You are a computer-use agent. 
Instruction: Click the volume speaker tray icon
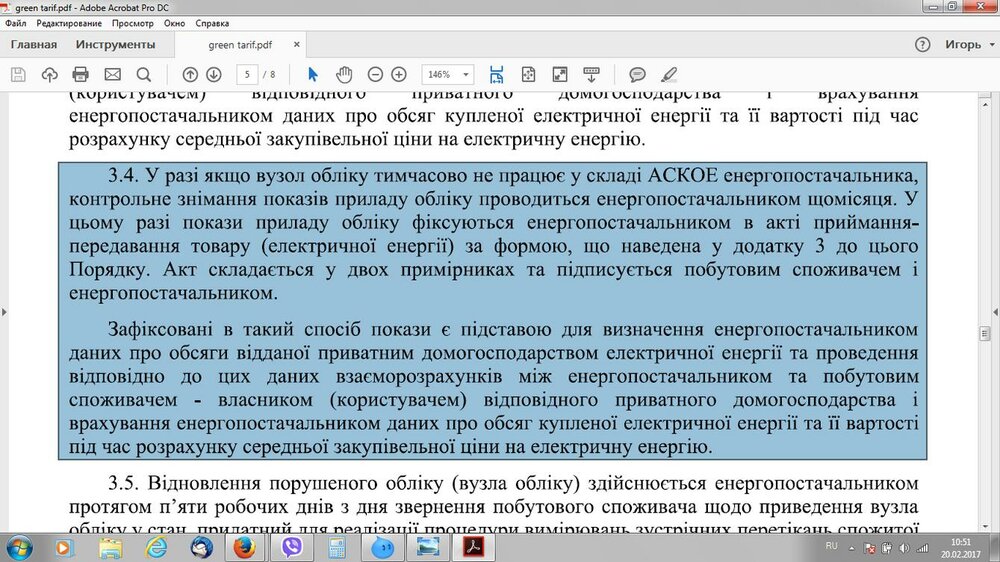coord(904,548)
